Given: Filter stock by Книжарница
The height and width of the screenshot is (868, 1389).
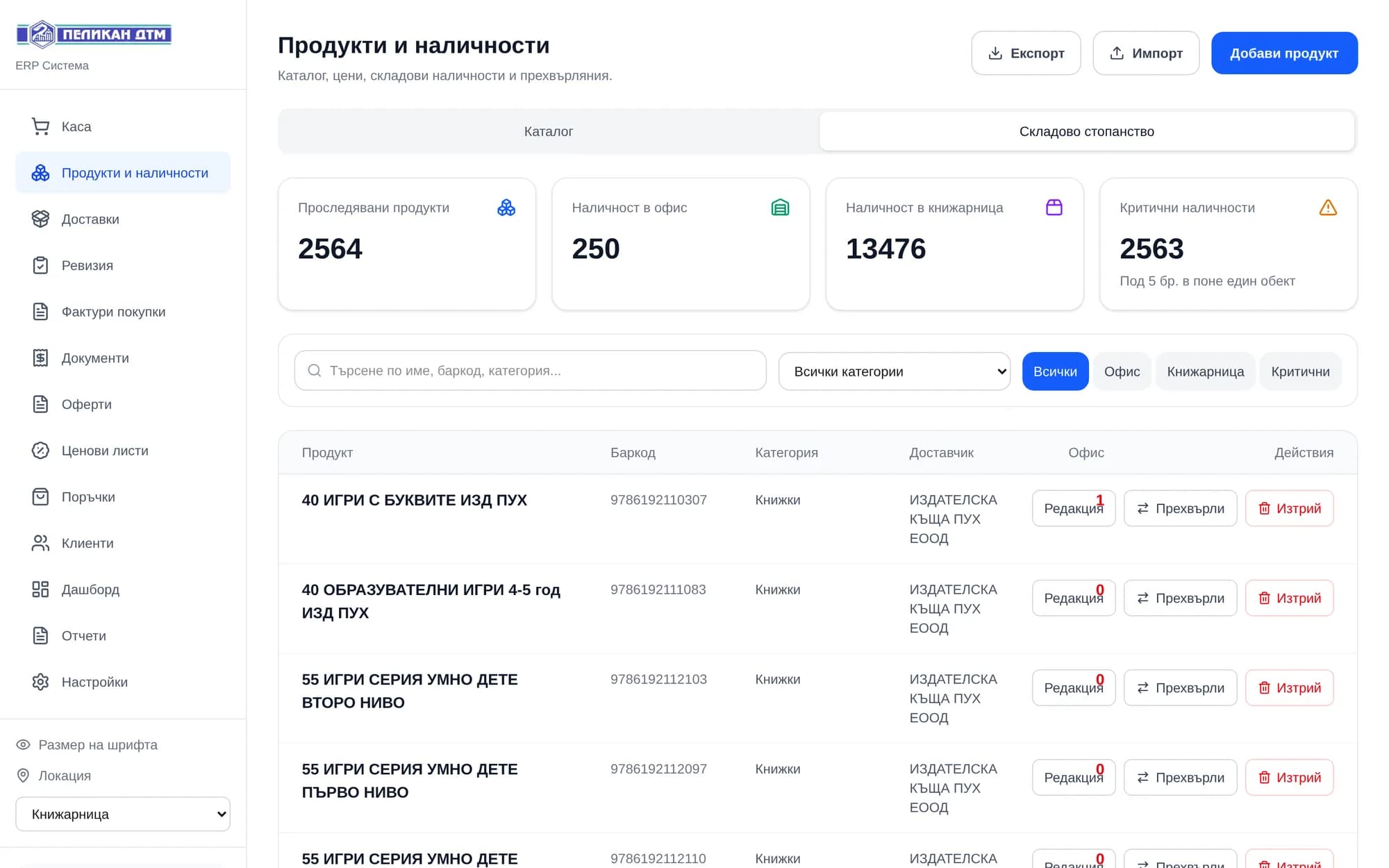Looking at the screenshot, I should [x=1205, y=372].
